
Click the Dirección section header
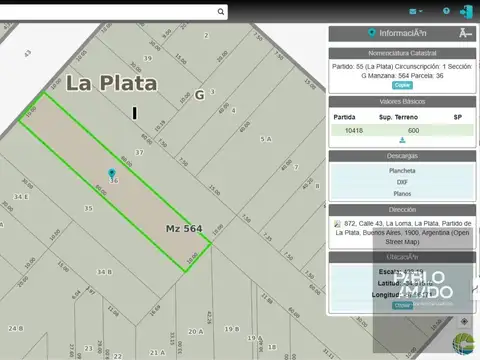pos(402,210)
